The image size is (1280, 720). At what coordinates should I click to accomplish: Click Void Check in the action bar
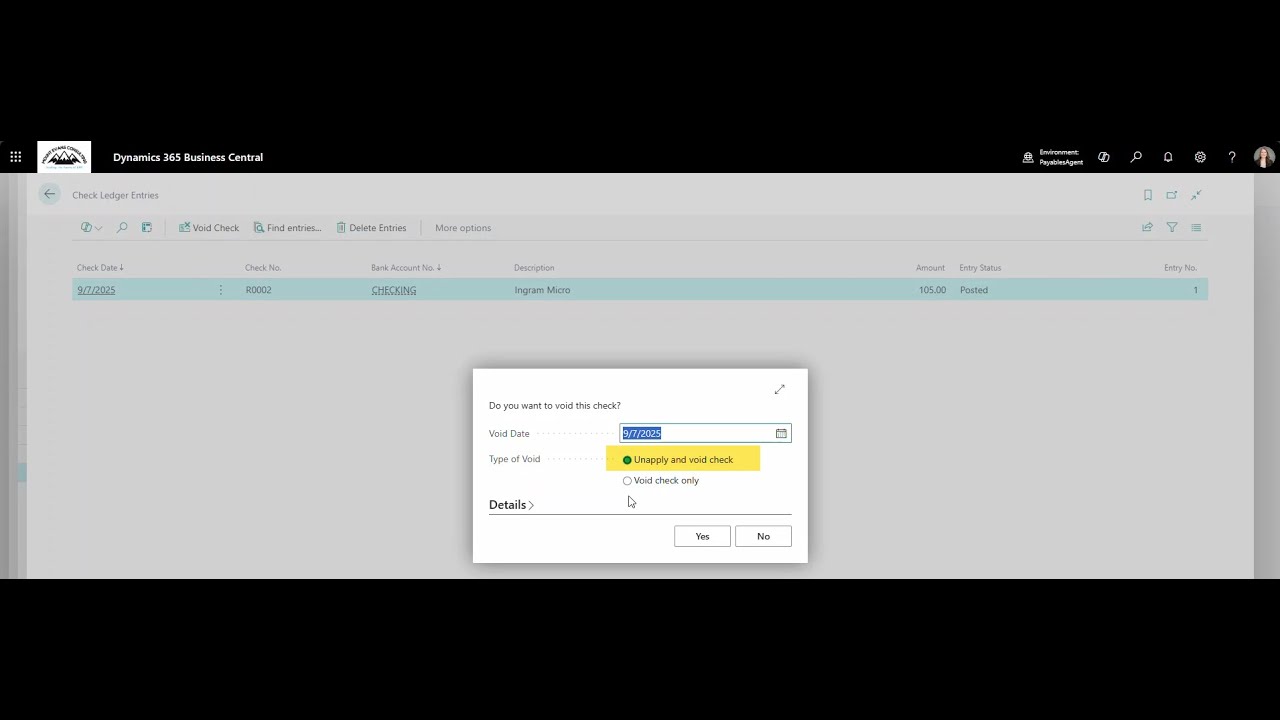(209, 228)
